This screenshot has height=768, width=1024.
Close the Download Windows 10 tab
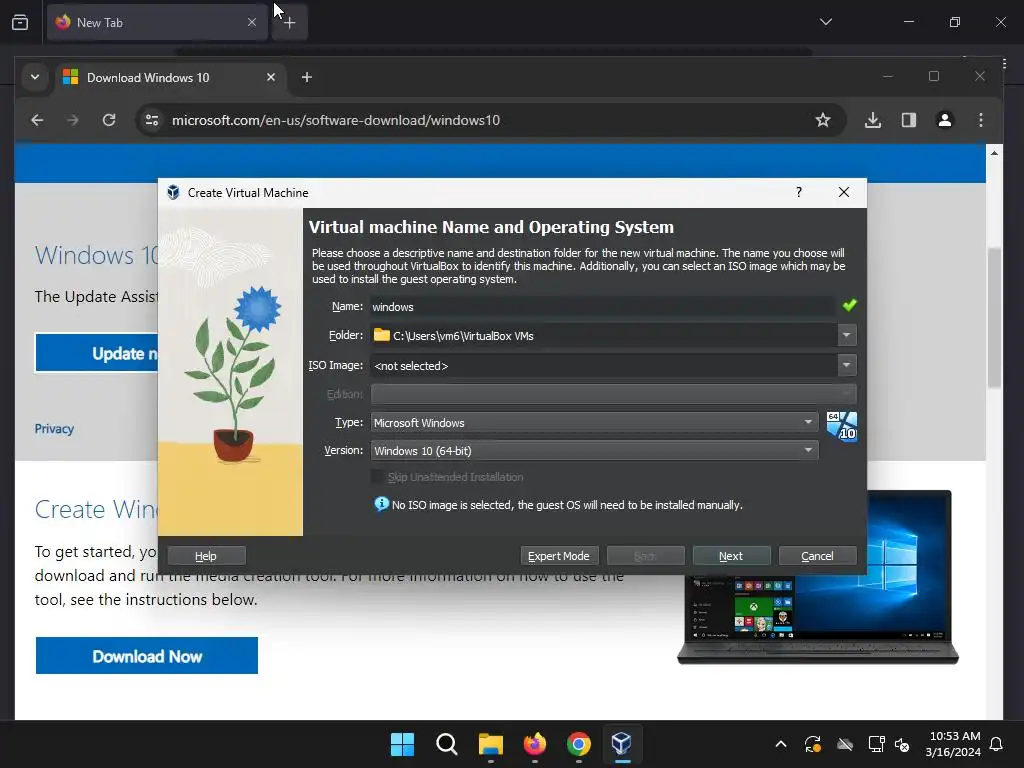271,77
